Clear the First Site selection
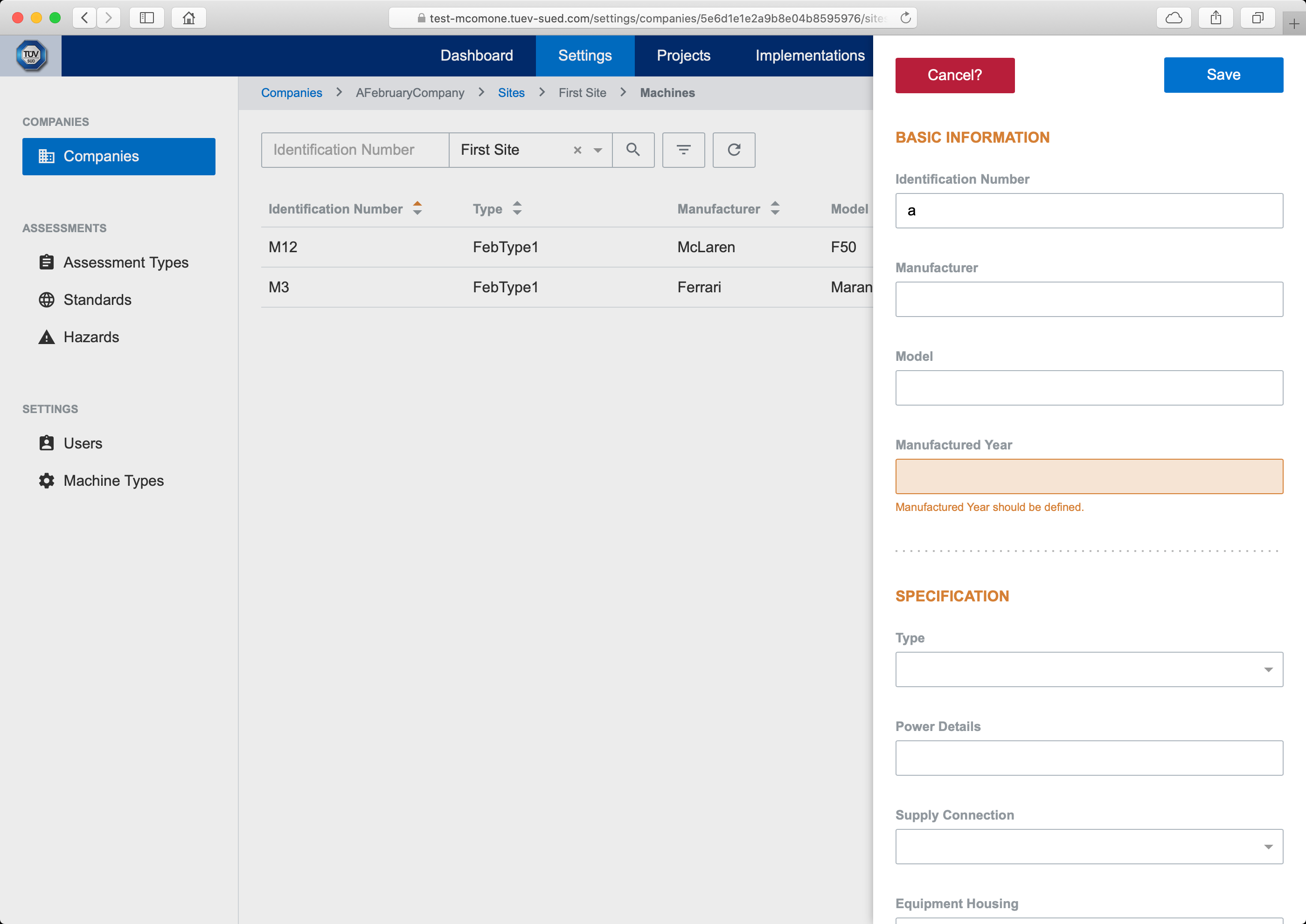The height and width of the screenshot is (924, 1306). [577, 150]
